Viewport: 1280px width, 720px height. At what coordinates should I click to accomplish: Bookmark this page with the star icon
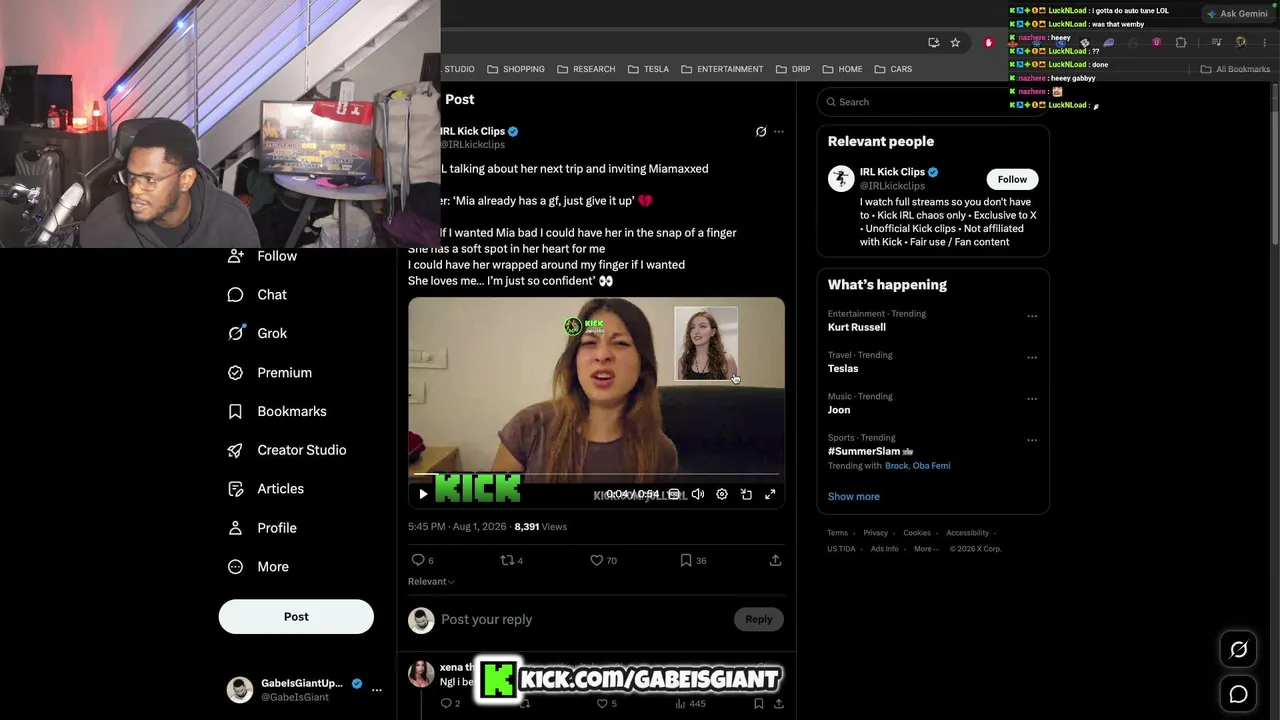click(x=955, y=42)
